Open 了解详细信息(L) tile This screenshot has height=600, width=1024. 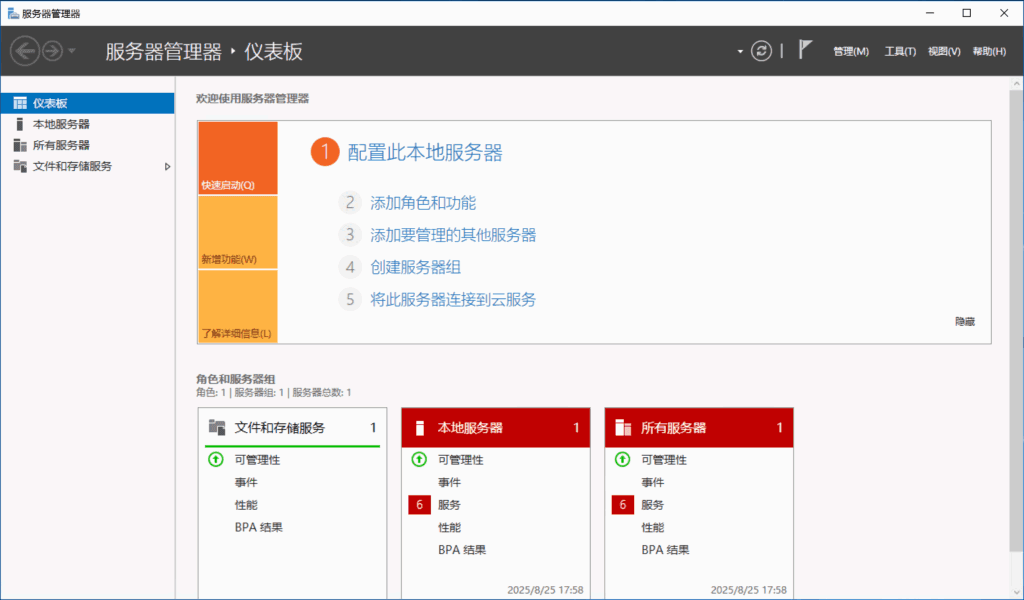[x=237, y=307]
